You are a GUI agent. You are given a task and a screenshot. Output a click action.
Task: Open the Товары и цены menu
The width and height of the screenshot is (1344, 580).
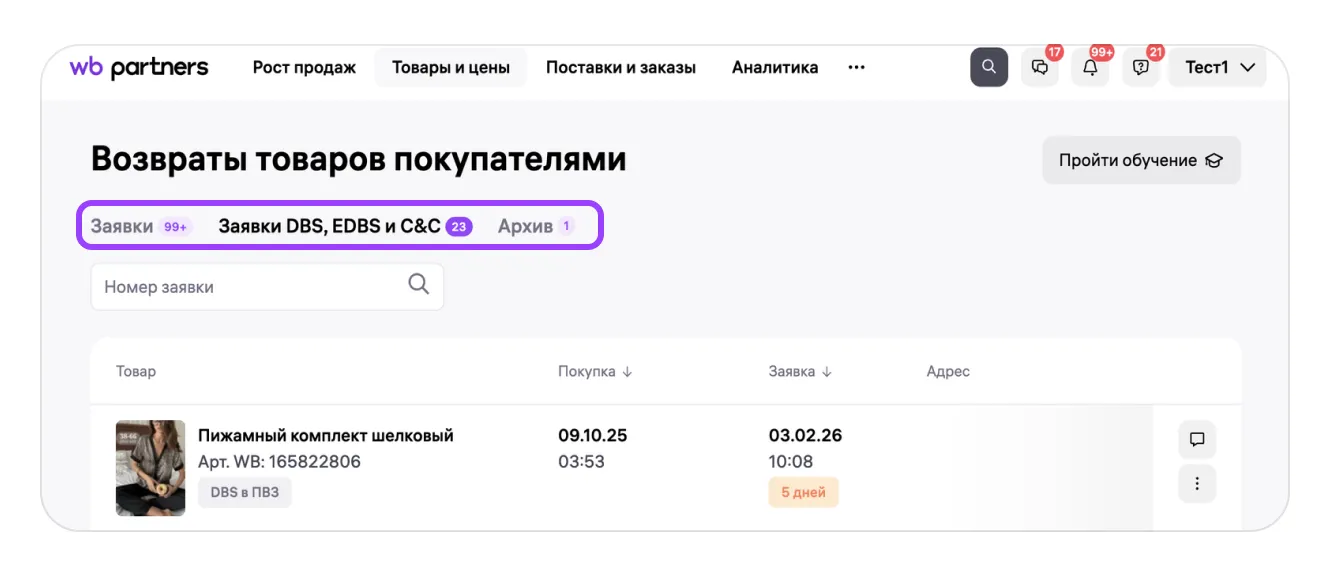(x=450, y=67)
